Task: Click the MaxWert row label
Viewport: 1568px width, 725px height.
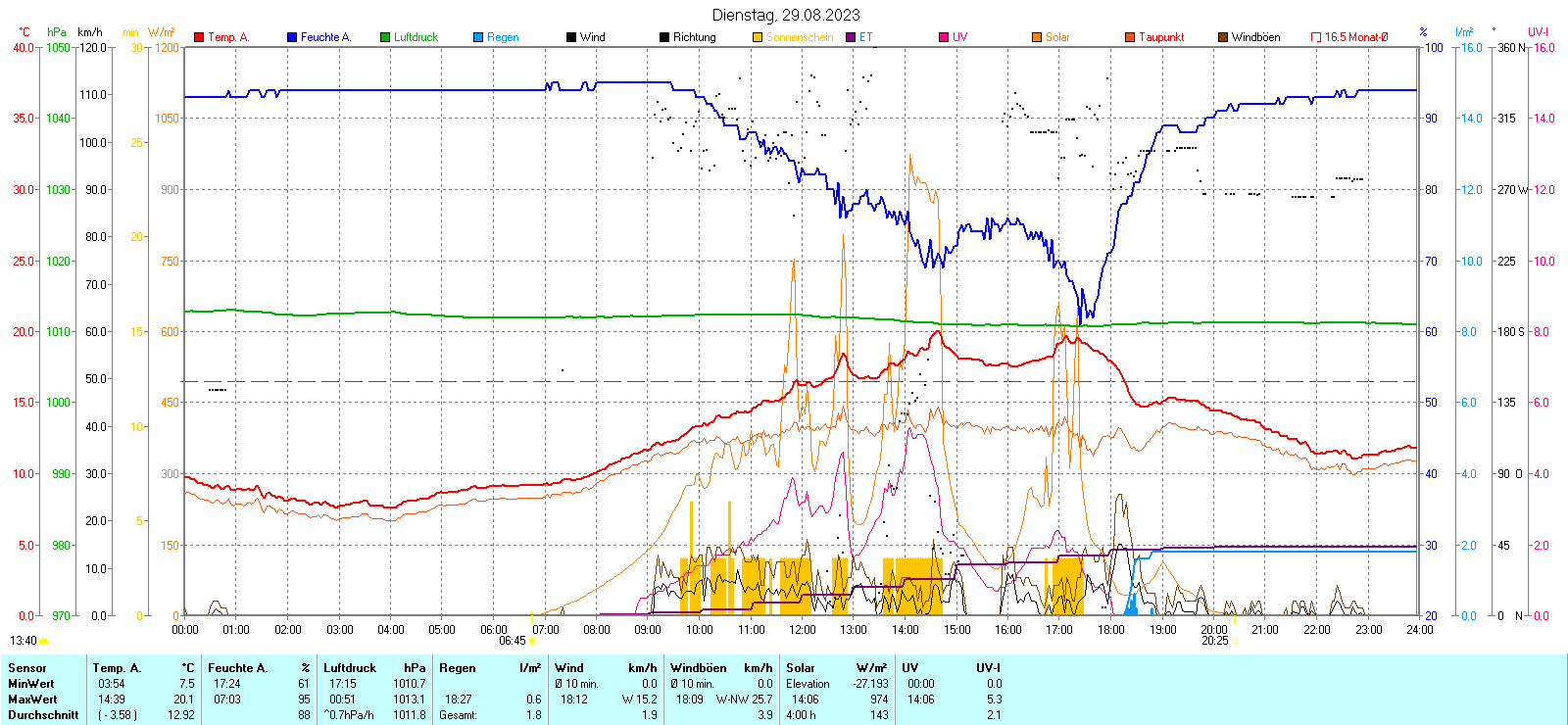Action: pyautogui.click(x=32, y=700)
